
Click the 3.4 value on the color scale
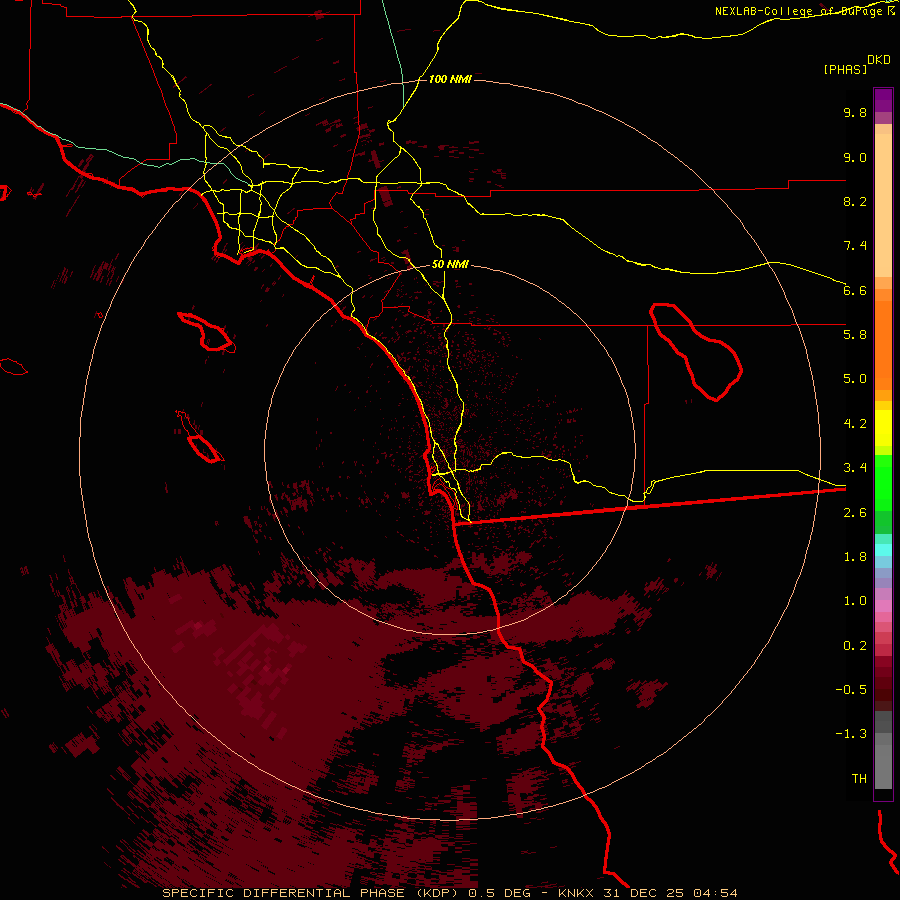[855, 468]
